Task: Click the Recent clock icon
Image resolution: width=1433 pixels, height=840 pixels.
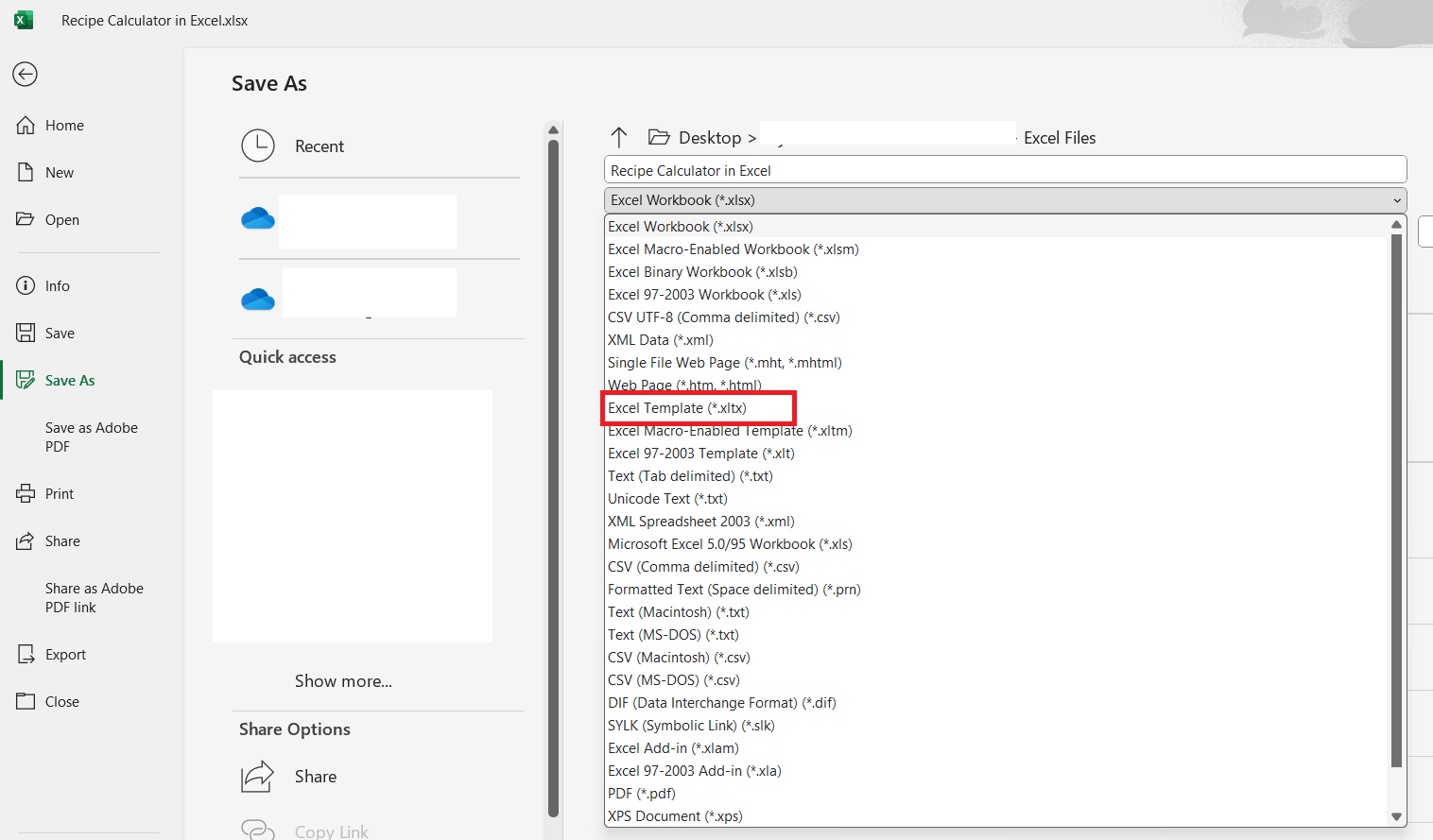Action: [x=258, y=146]
